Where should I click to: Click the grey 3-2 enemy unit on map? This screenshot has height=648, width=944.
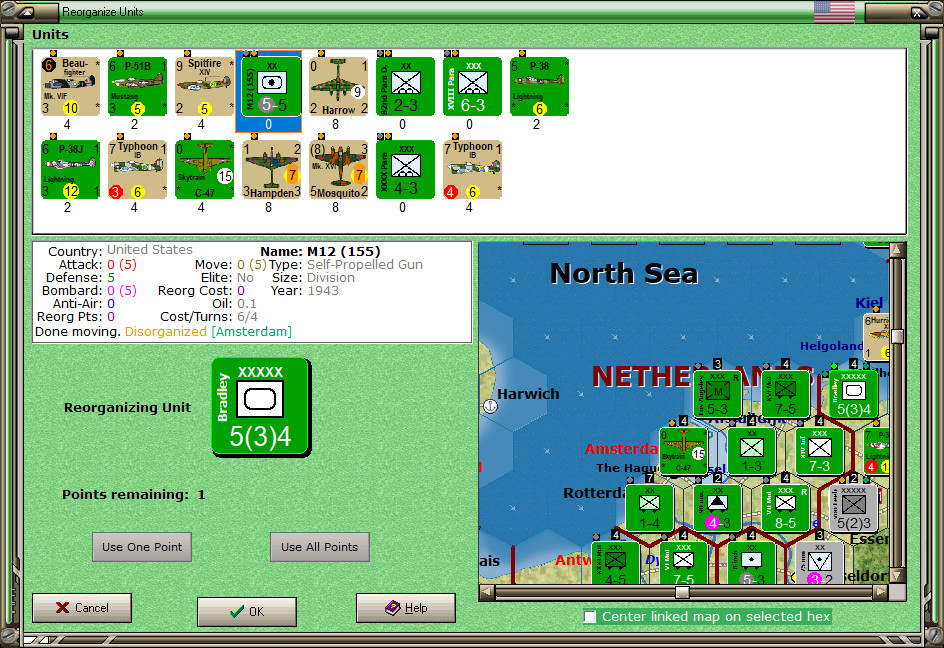(x=819, y=563)
